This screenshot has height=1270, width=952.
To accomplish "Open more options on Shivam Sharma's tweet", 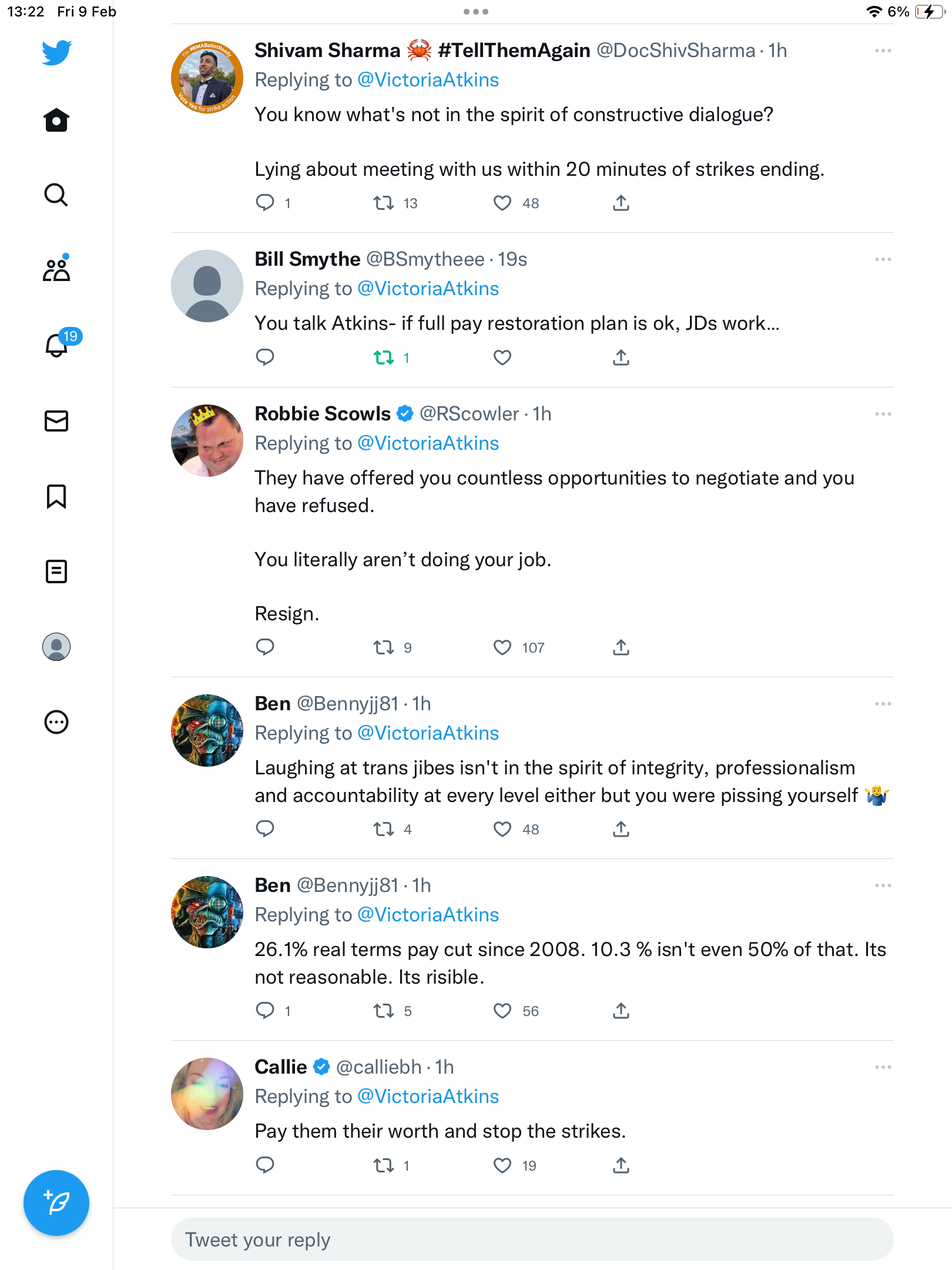I will [883, 51].
